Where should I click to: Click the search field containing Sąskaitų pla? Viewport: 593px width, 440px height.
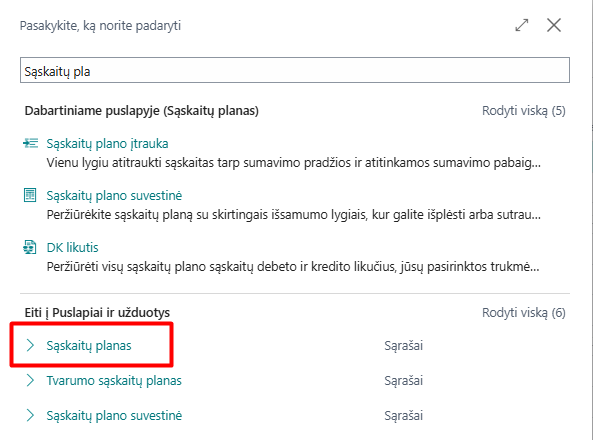tap(295, 70)
